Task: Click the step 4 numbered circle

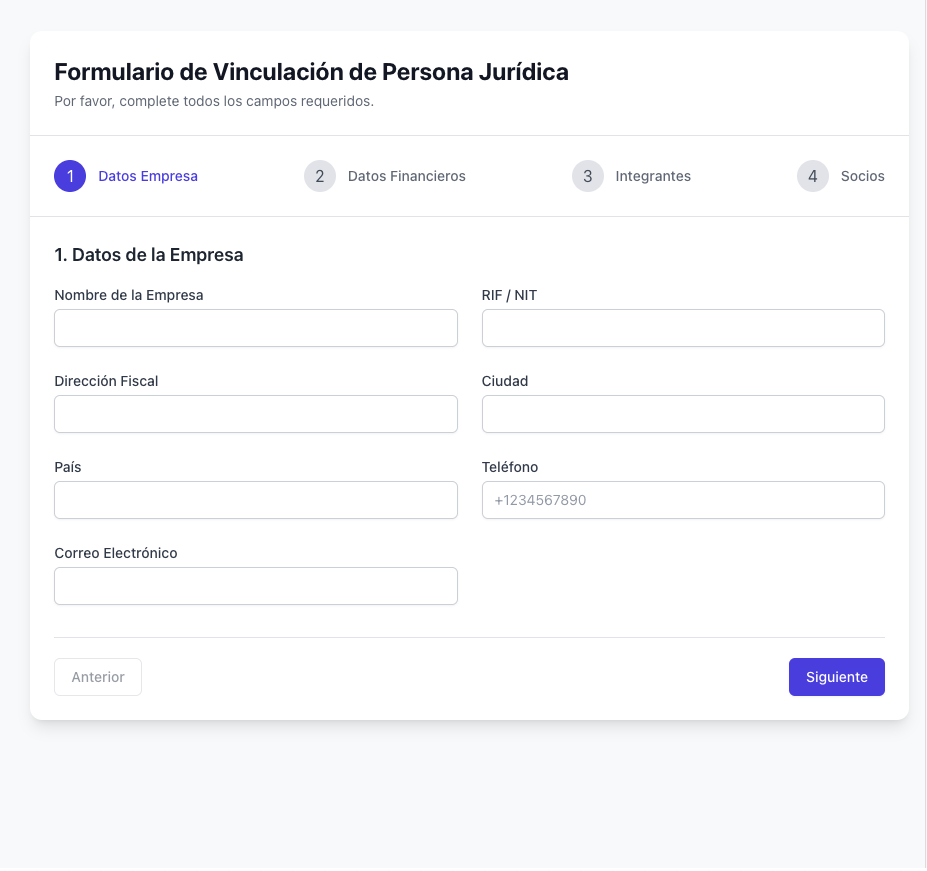Action: pos(812,176)
